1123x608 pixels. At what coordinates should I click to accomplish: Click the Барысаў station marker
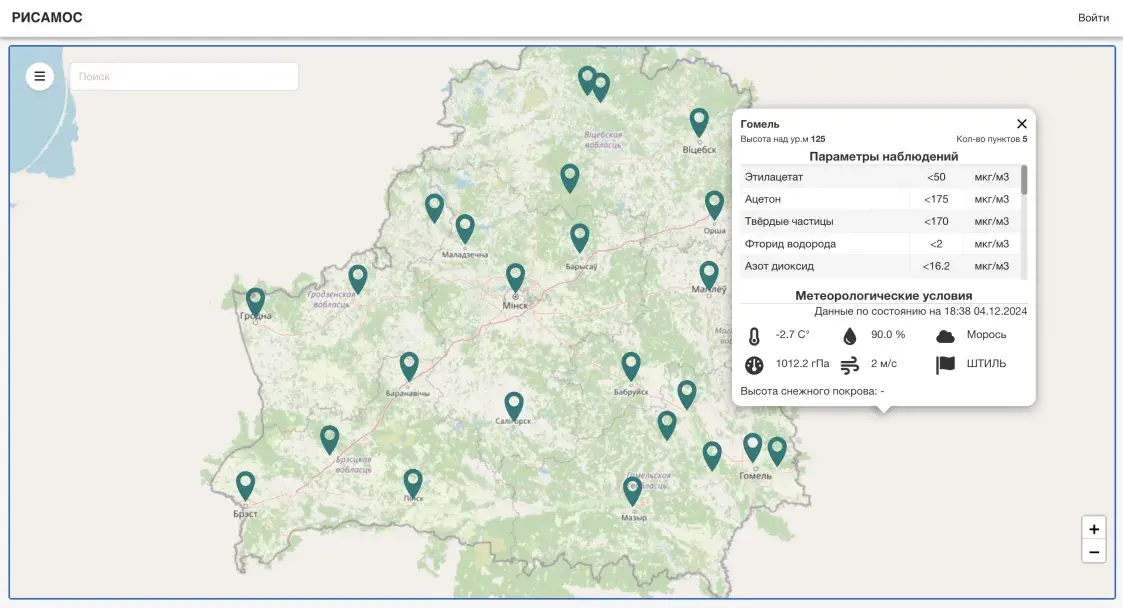pyautogui.click(x=580, y=236)
